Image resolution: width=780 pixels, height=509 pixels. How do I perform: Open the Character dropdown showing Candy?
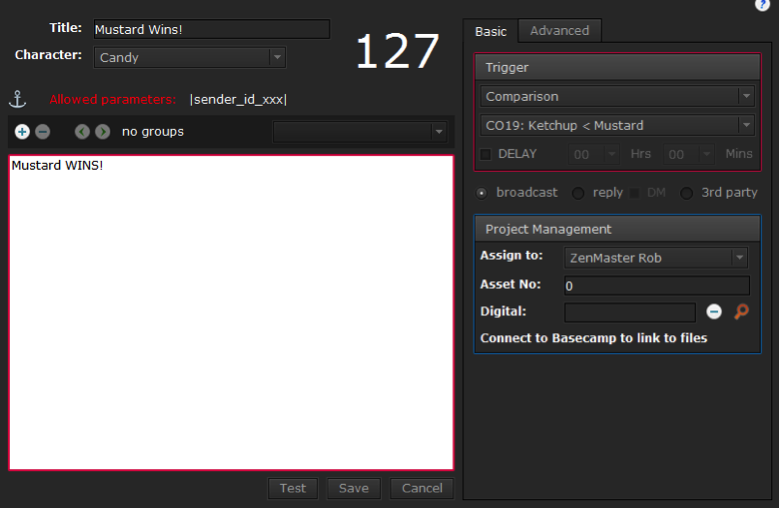(x=190, y=58)
